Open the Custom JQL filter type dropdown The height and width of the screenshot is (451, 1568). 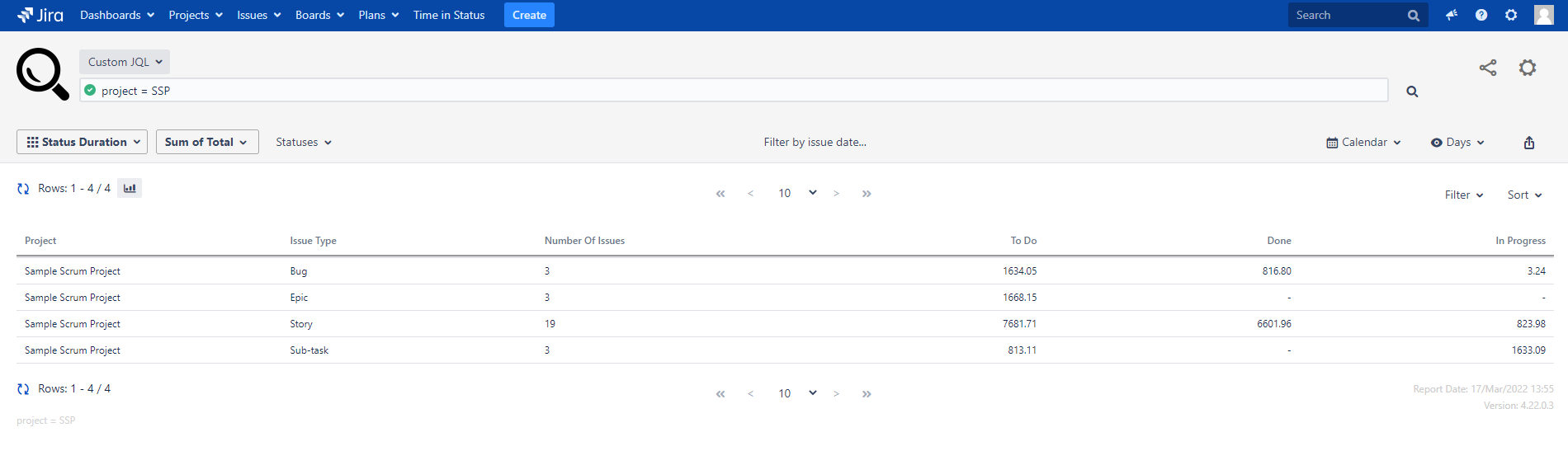point(125,62)
